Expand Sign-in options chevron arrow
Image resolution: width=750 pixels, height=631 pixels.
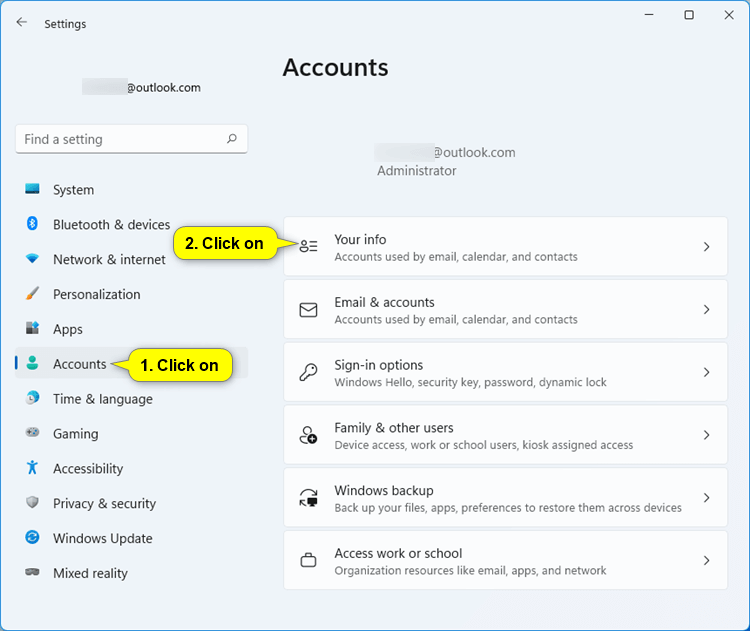tap(706, 372)
